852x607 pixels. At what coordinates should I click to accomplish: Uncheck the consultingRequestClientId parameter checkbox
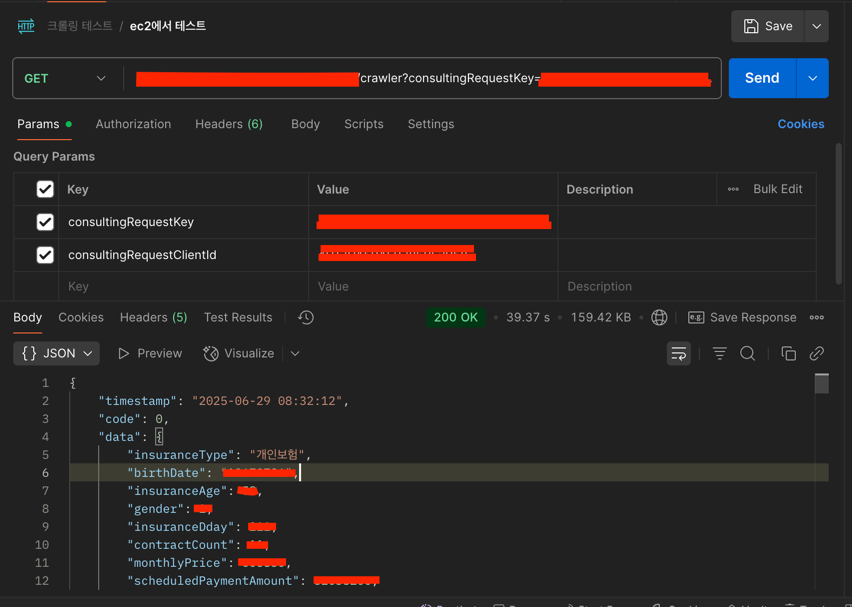(45, 255)
